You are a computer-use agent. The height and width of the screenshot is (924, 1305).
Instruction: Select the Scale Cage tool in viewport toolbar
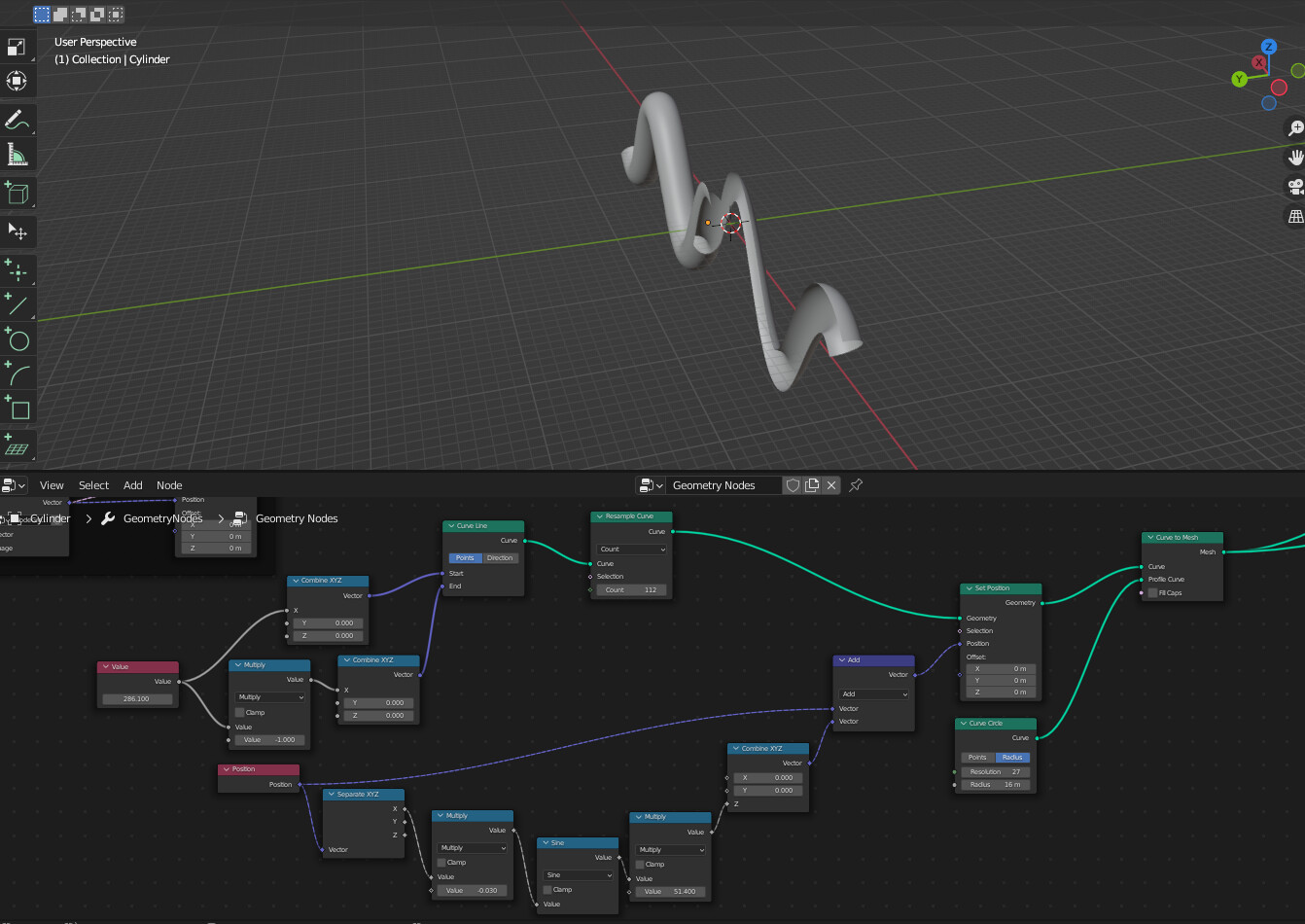[17, 47]
